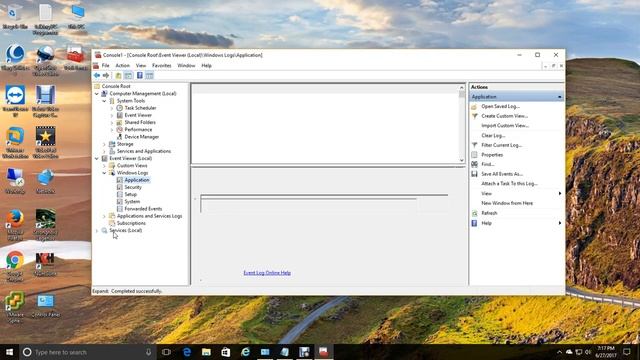Select the Setup log in the tree
This screenshot has height=360, width=640.
(x=131, y=195)
